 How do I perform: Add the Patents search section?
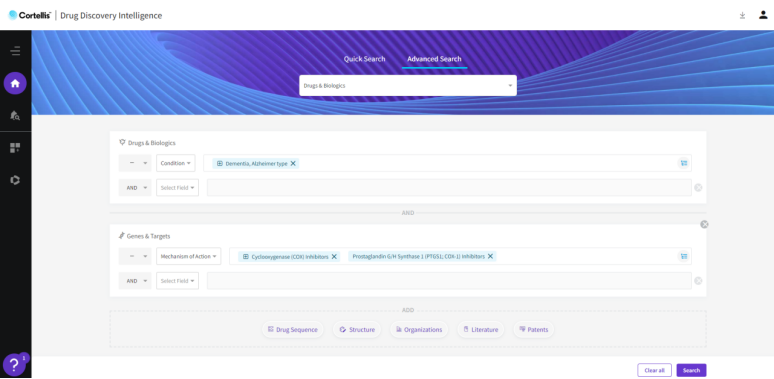pos(534,330)
